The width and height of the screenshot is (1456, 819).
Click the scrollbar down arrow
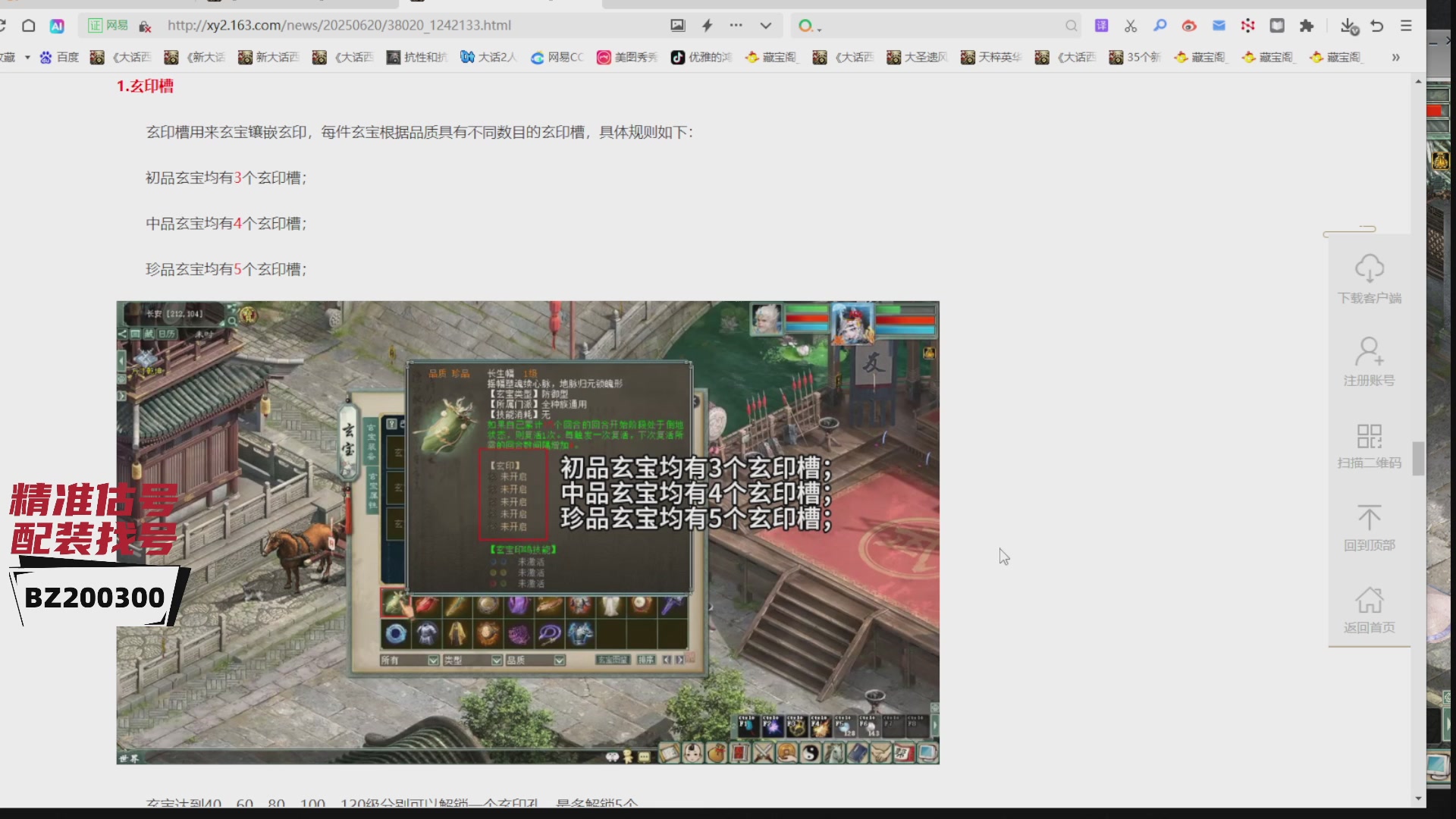1418,799
